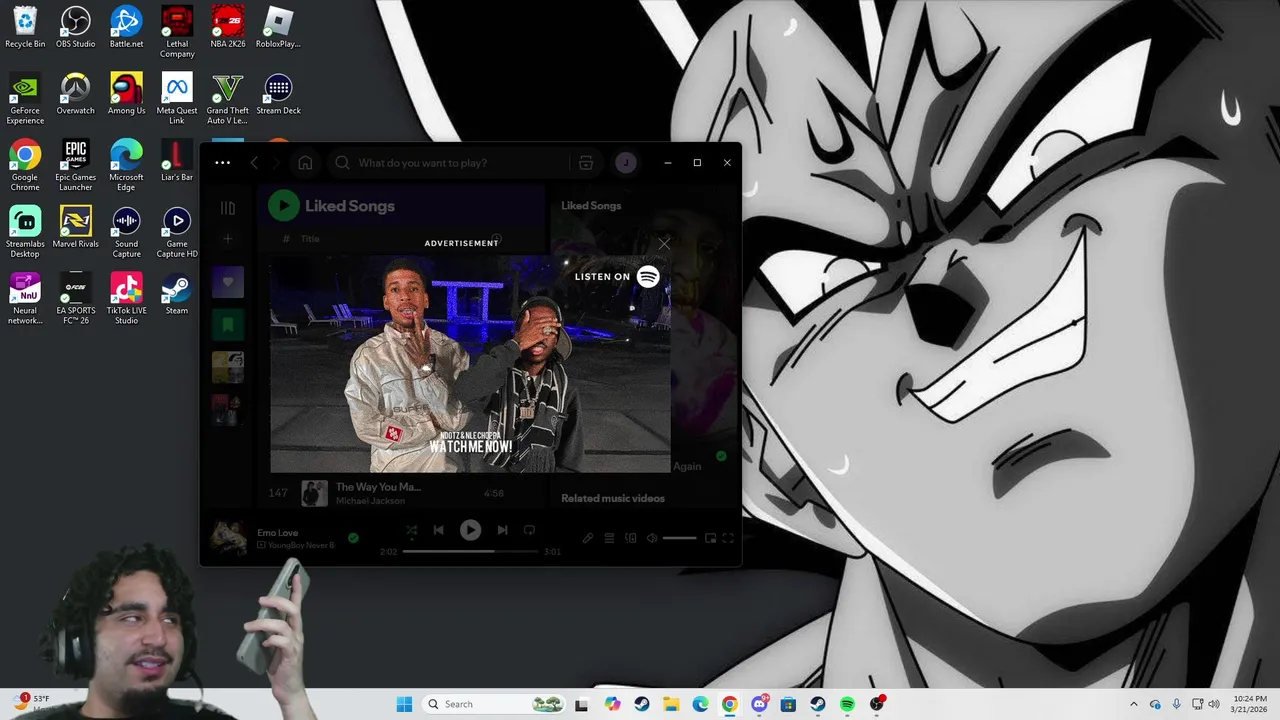
Task: Skip to next track
Action: 502,530
